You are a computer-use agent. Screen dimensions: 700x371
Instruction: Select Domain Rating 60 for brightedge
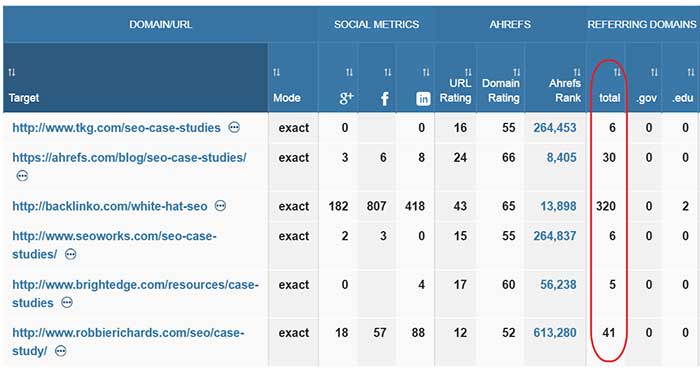pos(508,285)
